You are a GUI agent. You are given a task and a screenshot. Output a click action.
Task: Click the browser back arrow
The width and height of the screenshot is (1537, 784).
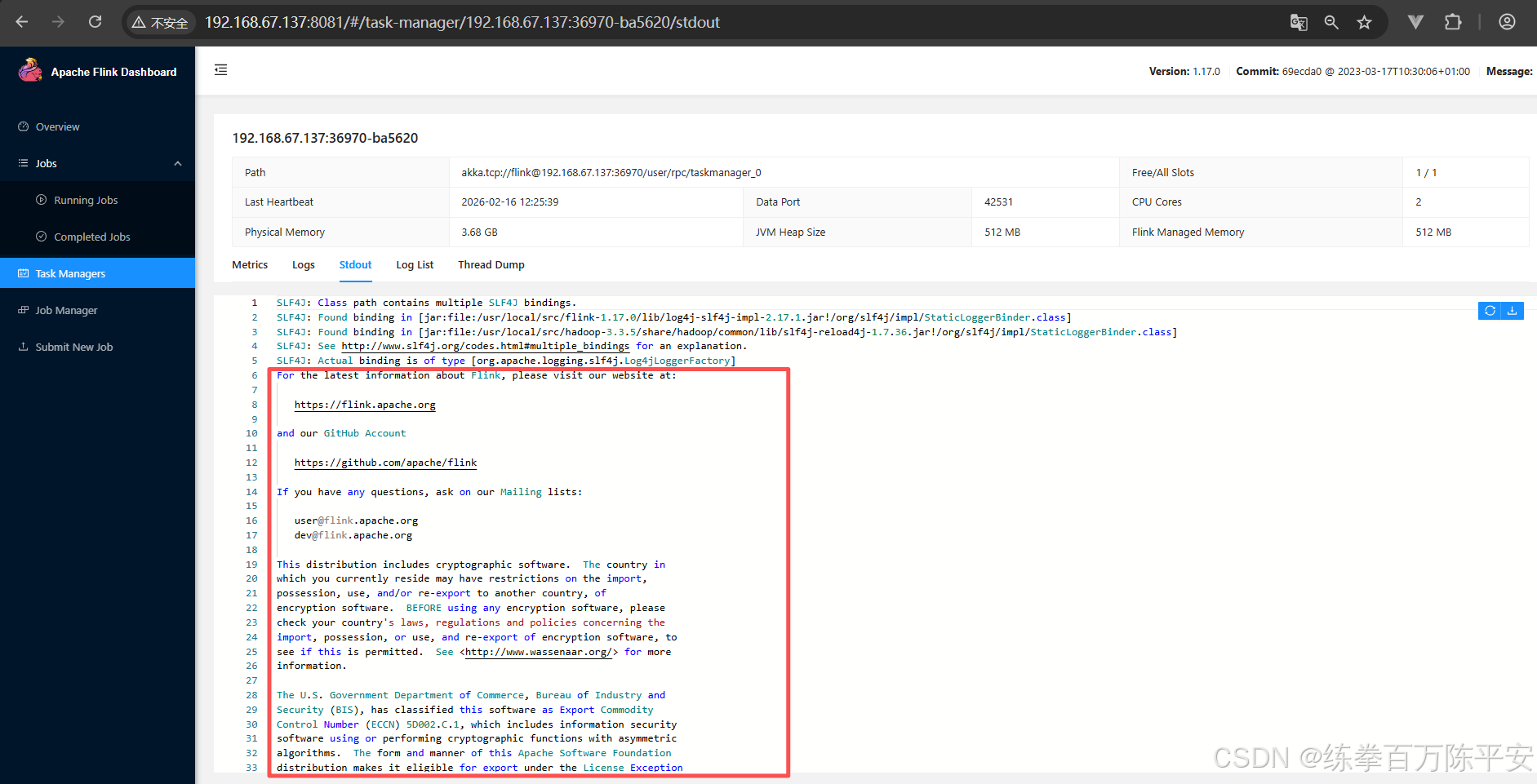[x=22, y=22]
